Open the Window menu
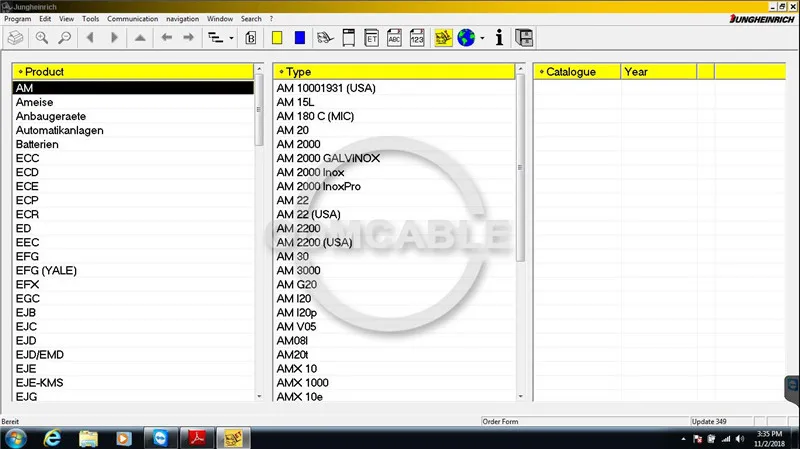This screenshot has width=800, height=449. point(220,19)
